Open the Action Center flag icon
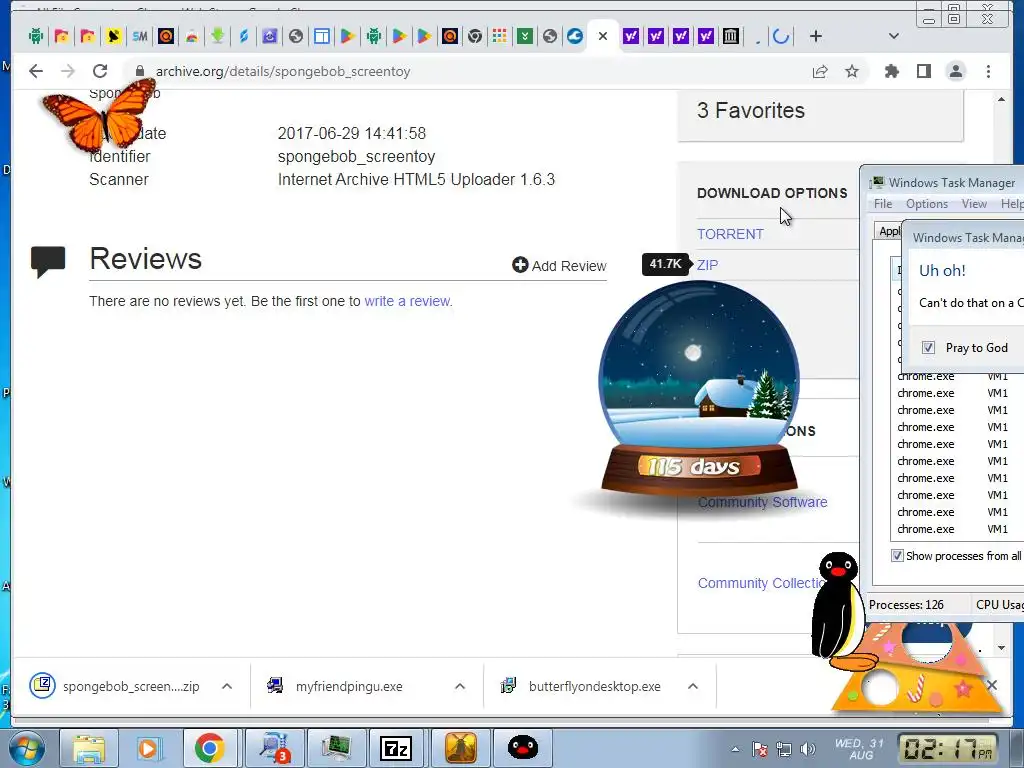This screenshot has width=1024, height=768. (x=760, y=749)
